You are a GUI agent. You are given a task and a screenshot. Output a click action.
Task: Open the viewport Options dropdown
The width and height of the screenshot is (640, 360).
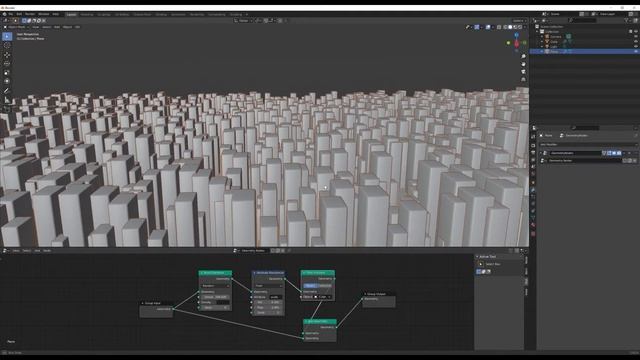click(x=519, y=20)
